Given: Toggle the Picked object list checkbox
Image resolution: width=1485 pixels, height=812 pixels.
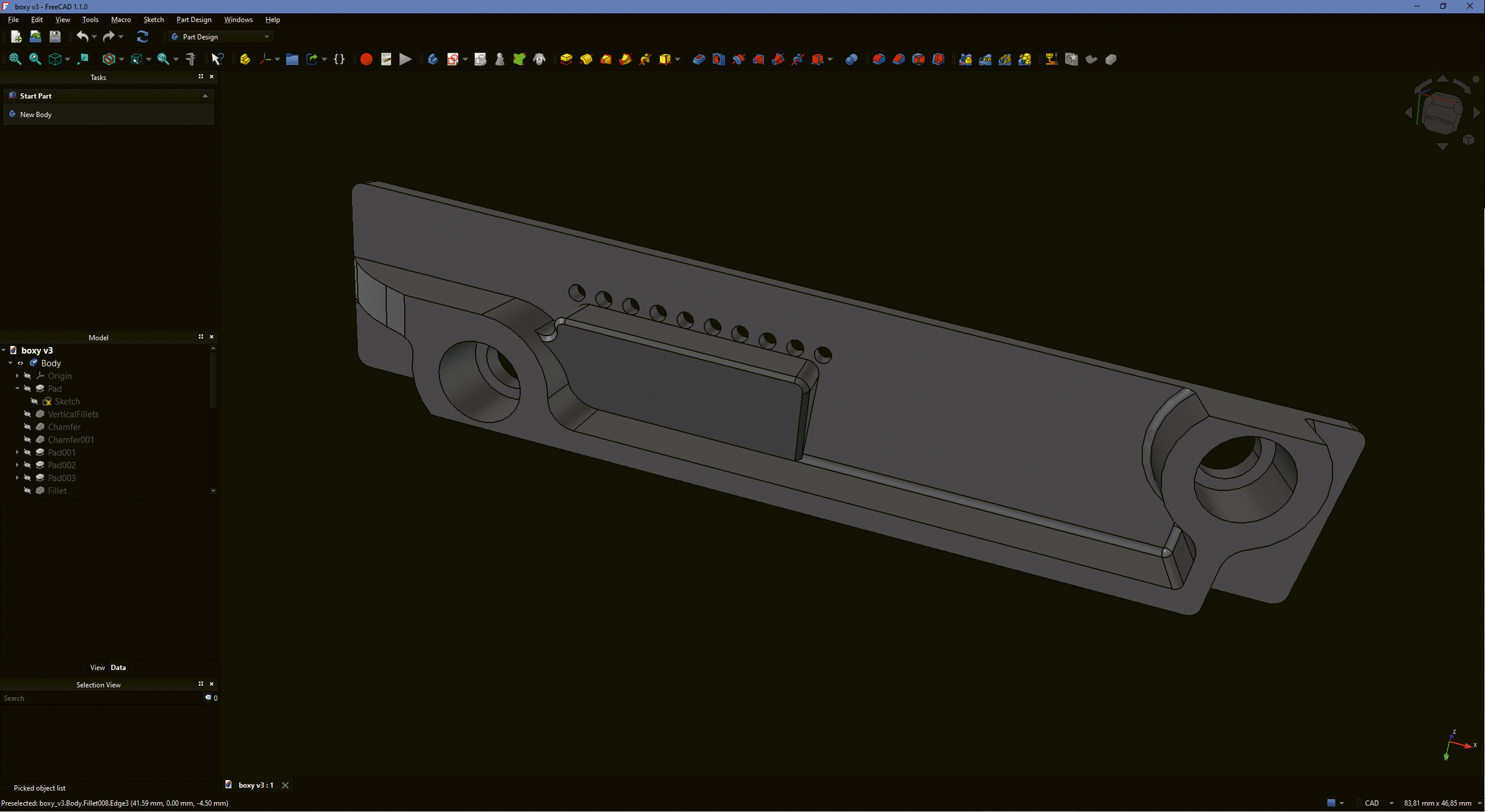Looking at the screenshot, I should [x=6, y=788].
